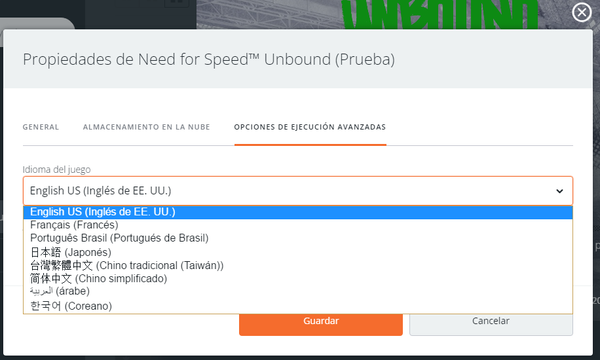Click the Cancelar button
600x360 pixels.
click(x=491, y=324)
